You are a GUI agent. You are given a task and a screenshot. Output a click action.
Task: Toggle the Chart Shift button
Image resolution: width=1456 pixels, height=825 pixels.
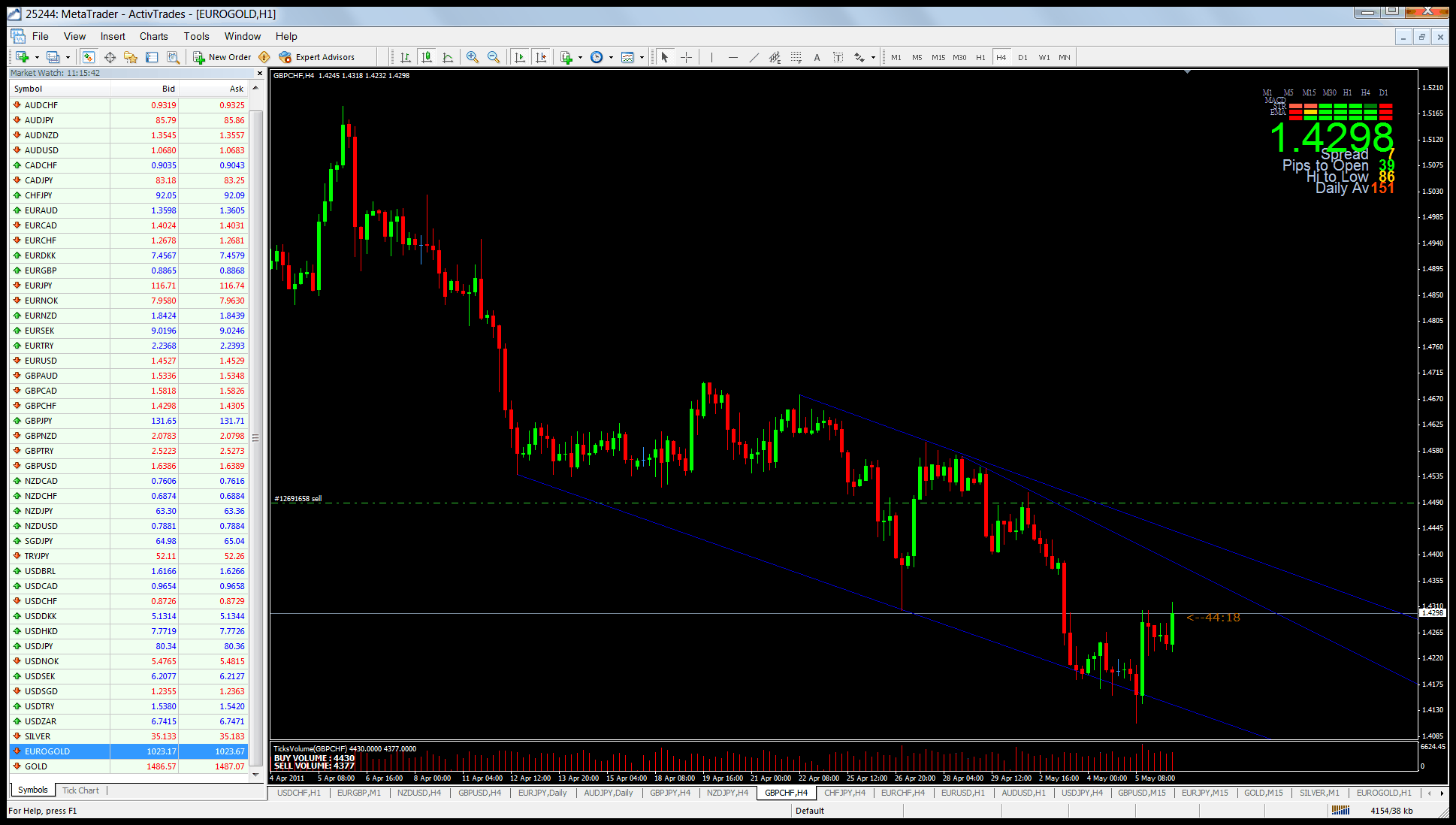[540, 57]
